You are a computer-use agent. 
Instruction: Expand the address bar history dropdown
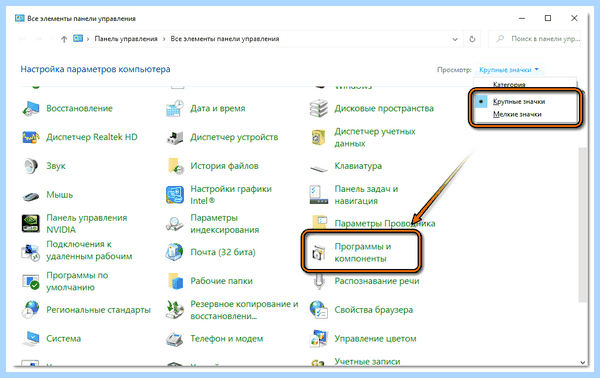point(455,39)
